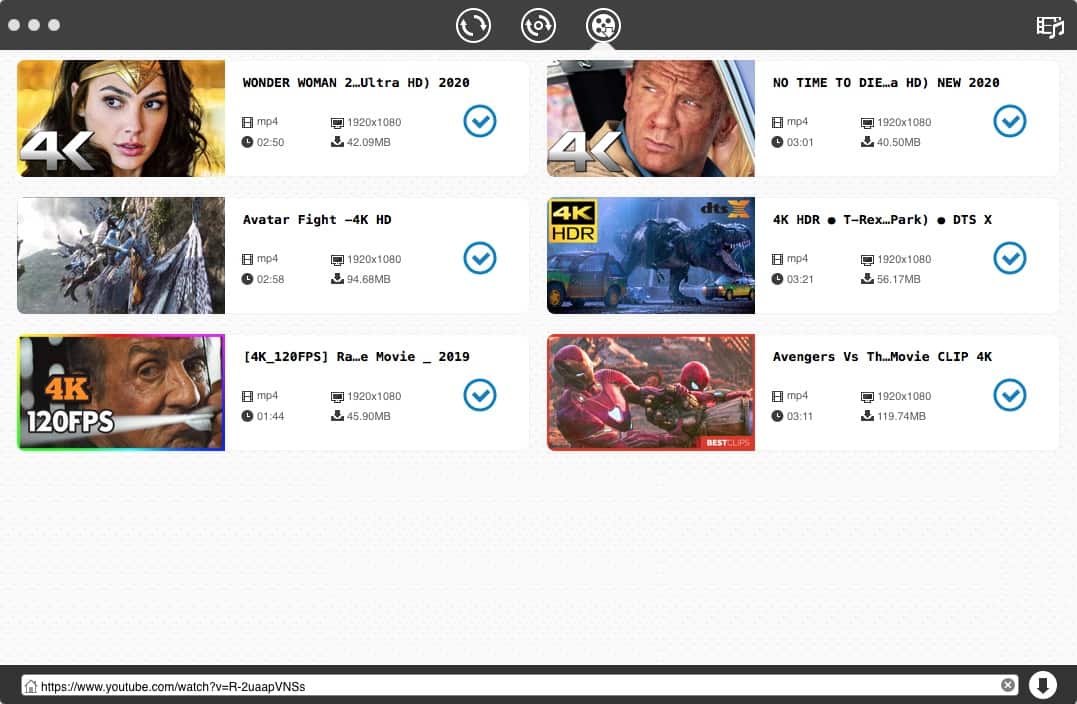Click the download size icon beside 94.68MB
The image size is (1077, 704).
[337, 279]
